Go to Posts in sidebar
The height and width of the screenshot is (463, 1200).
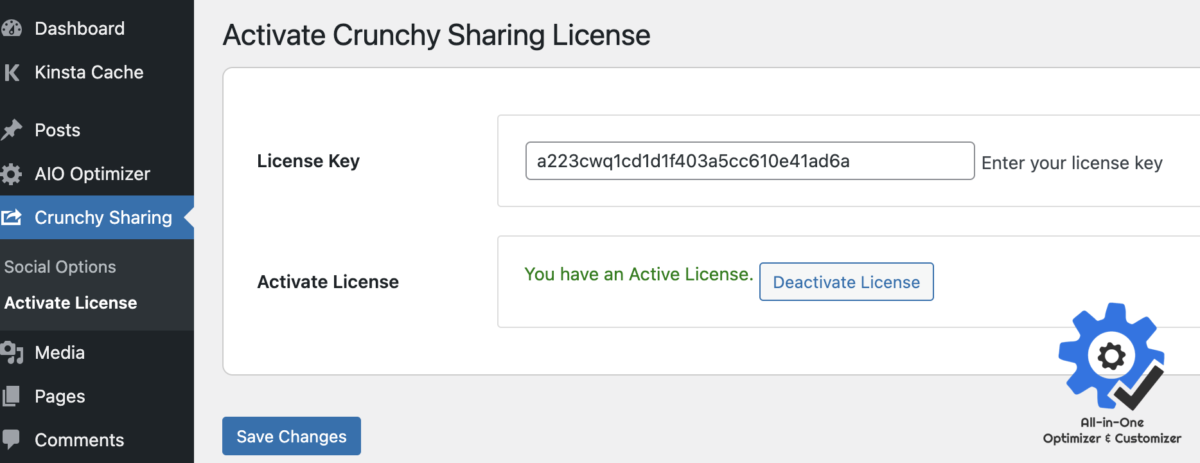point(57,130)
